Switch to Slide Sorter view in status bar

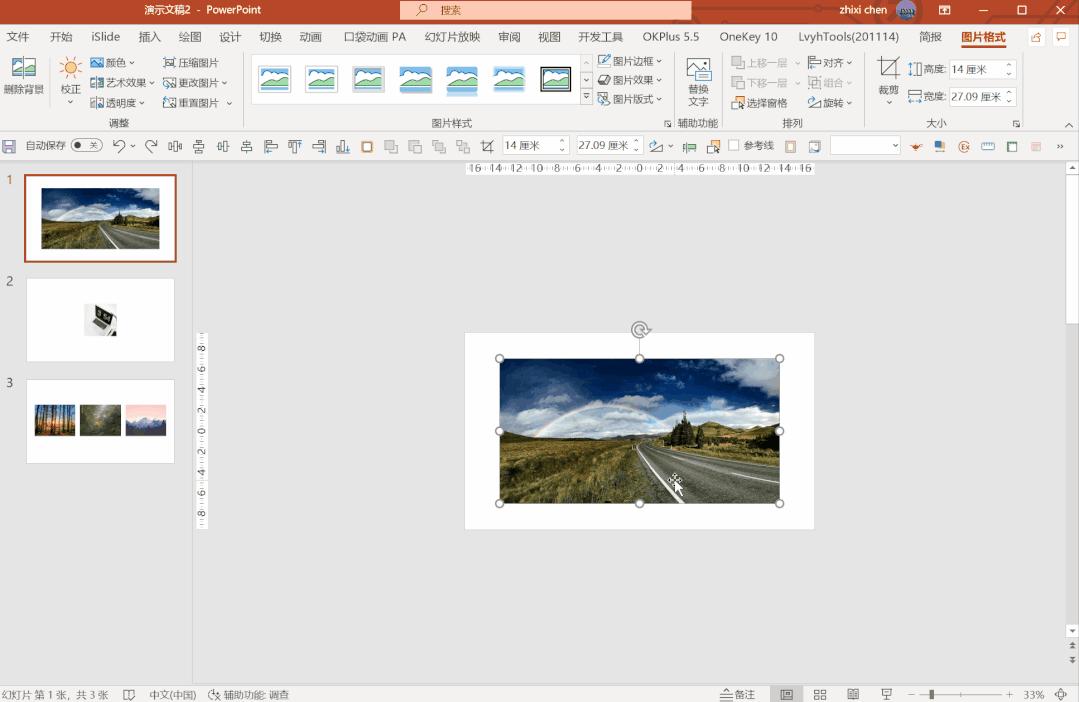click(819, 693)
